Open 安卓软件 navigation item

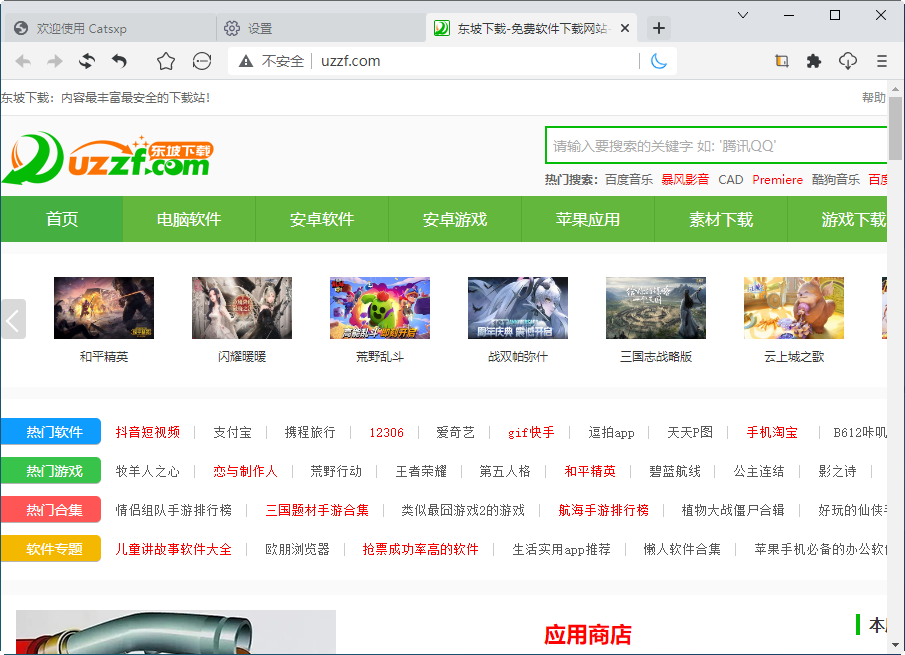[322, 219]
